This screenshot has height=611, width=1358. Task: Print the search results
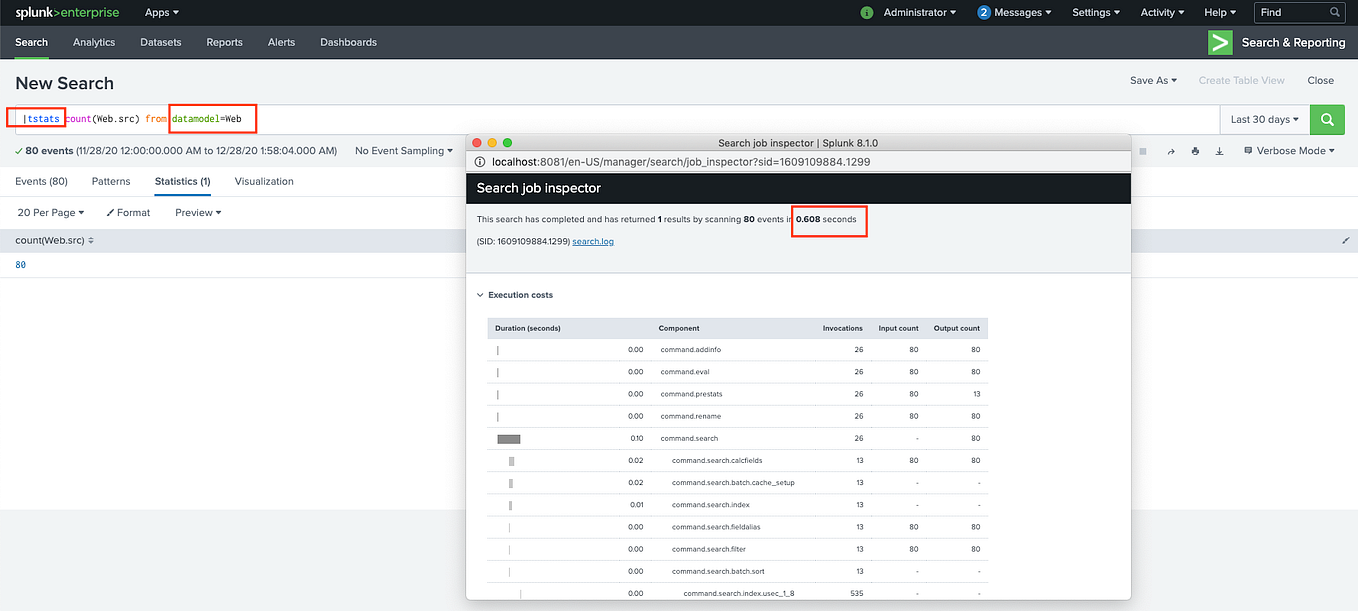(x=1195, y=150)
